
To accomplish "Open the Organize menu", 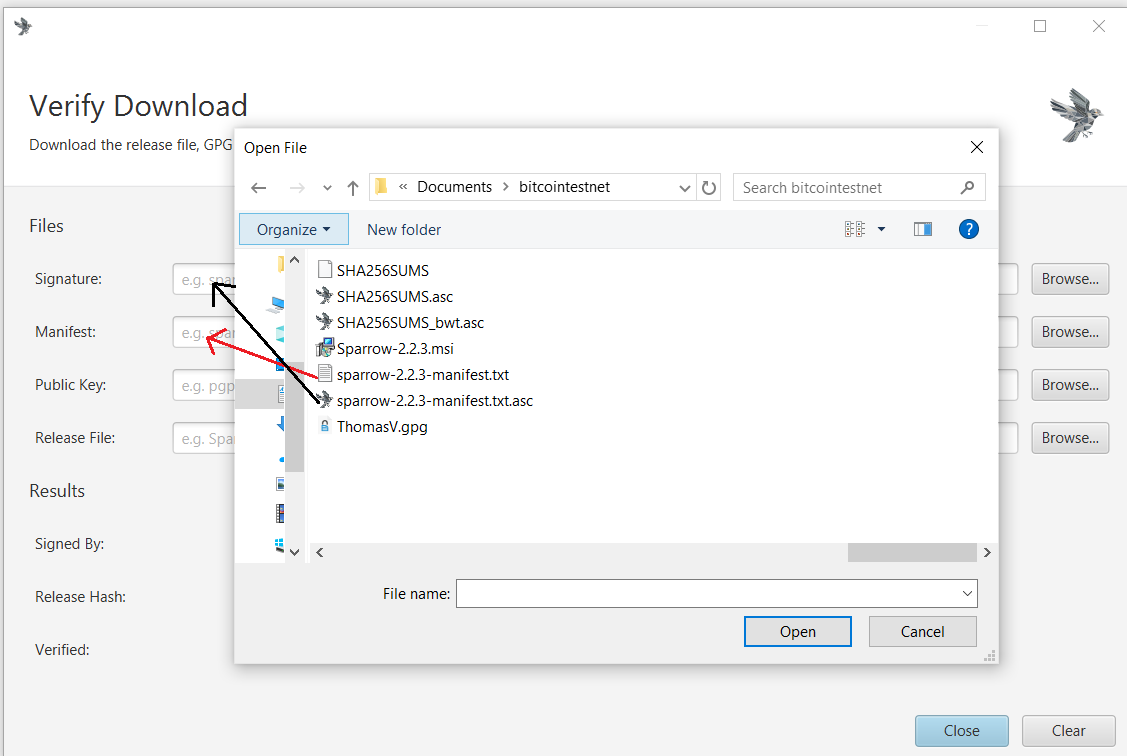I will pyautogui.click(x=294, y=229).
